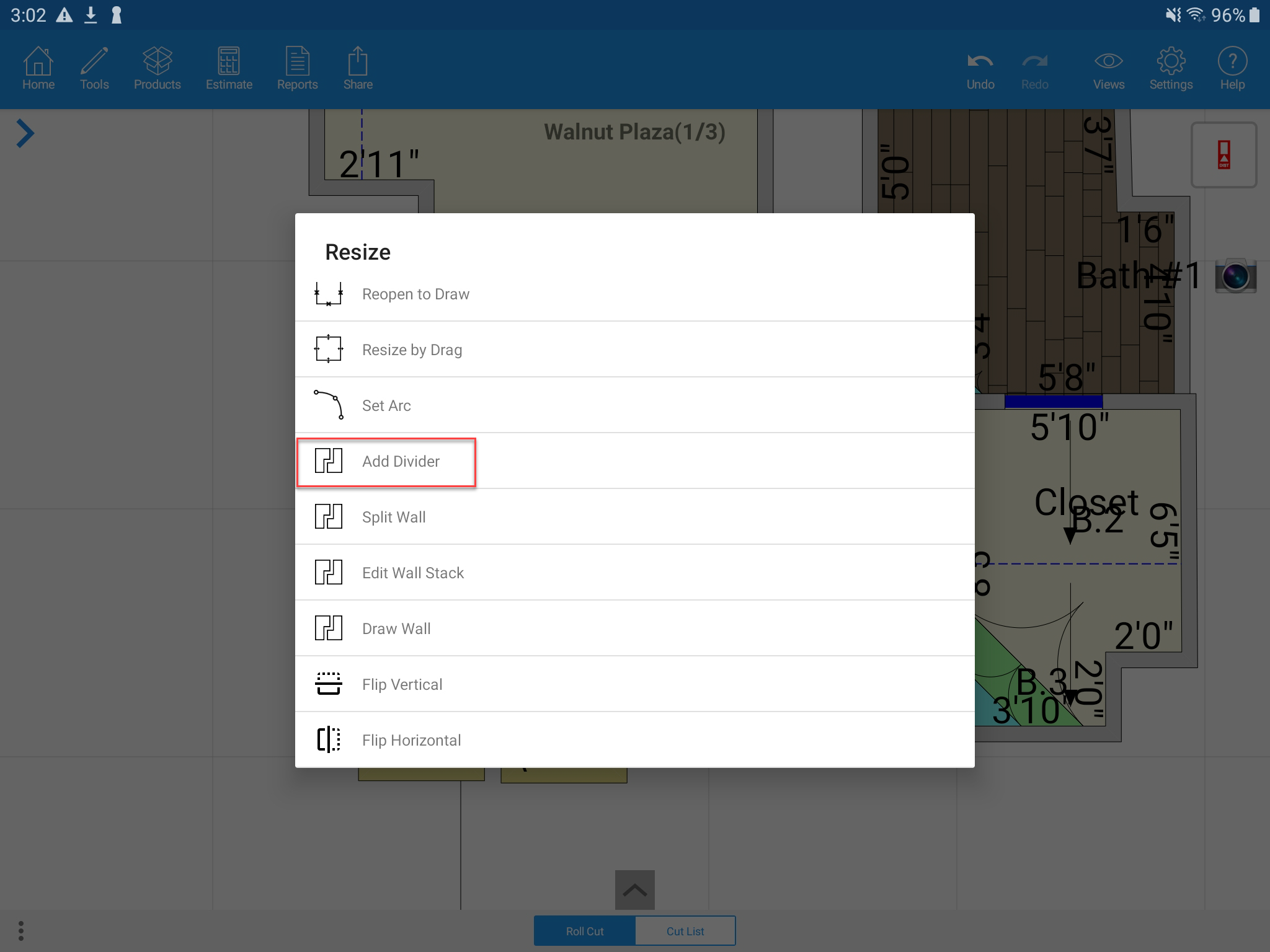Select Flip Horizontal option
The image size is (1270, 952).
411,741
